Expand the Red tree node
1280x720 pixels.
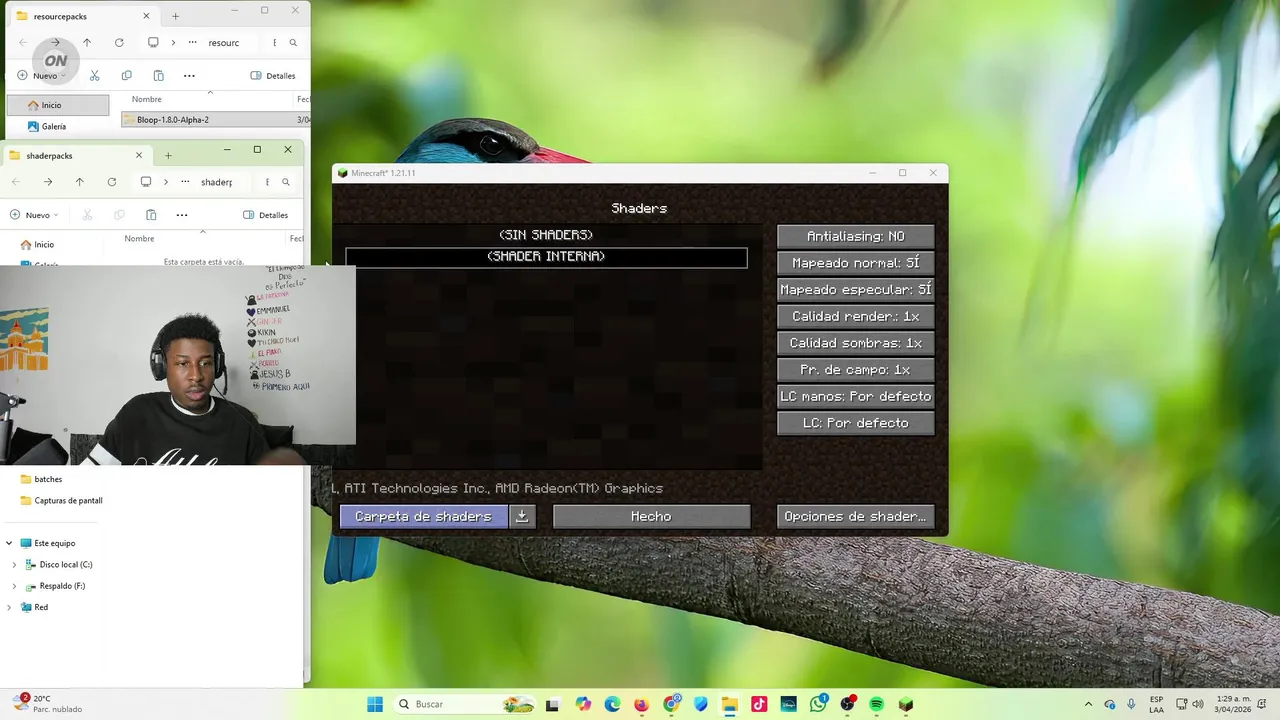pos(9,607)
